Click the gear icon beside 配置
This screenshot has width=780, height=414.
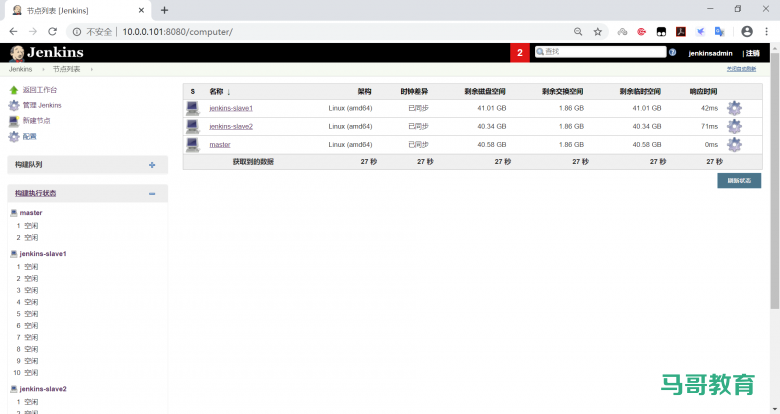coord(14,136)
